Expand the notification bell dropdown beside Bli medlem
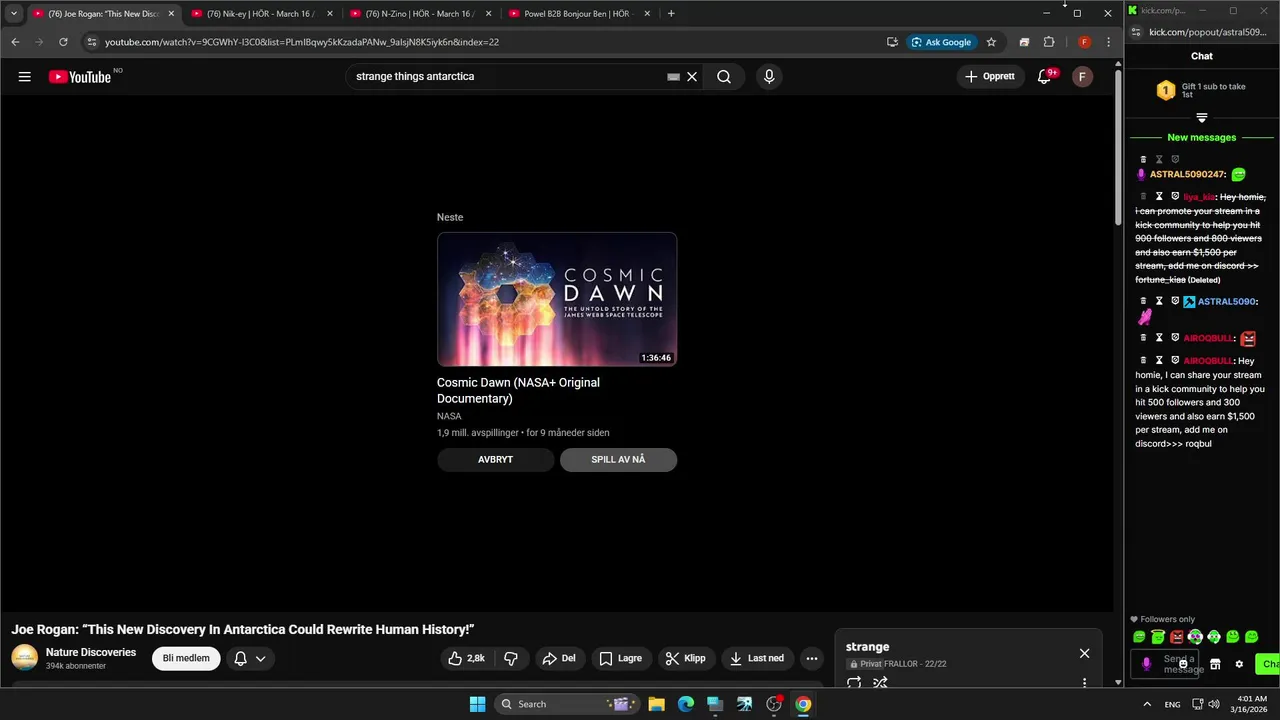This screenshot has height=720, width=1280. click(250, 658)
